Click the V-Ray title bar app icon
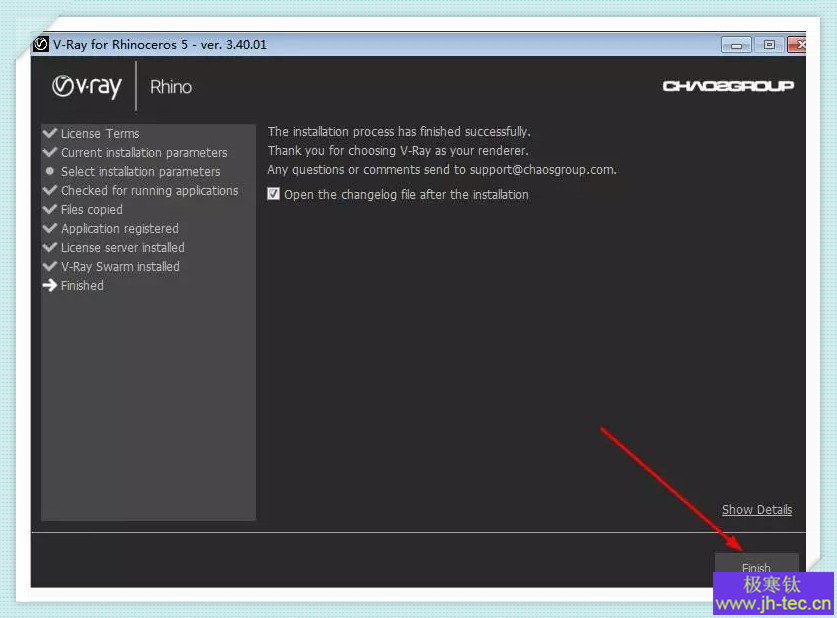 click(x=41, y=44)
